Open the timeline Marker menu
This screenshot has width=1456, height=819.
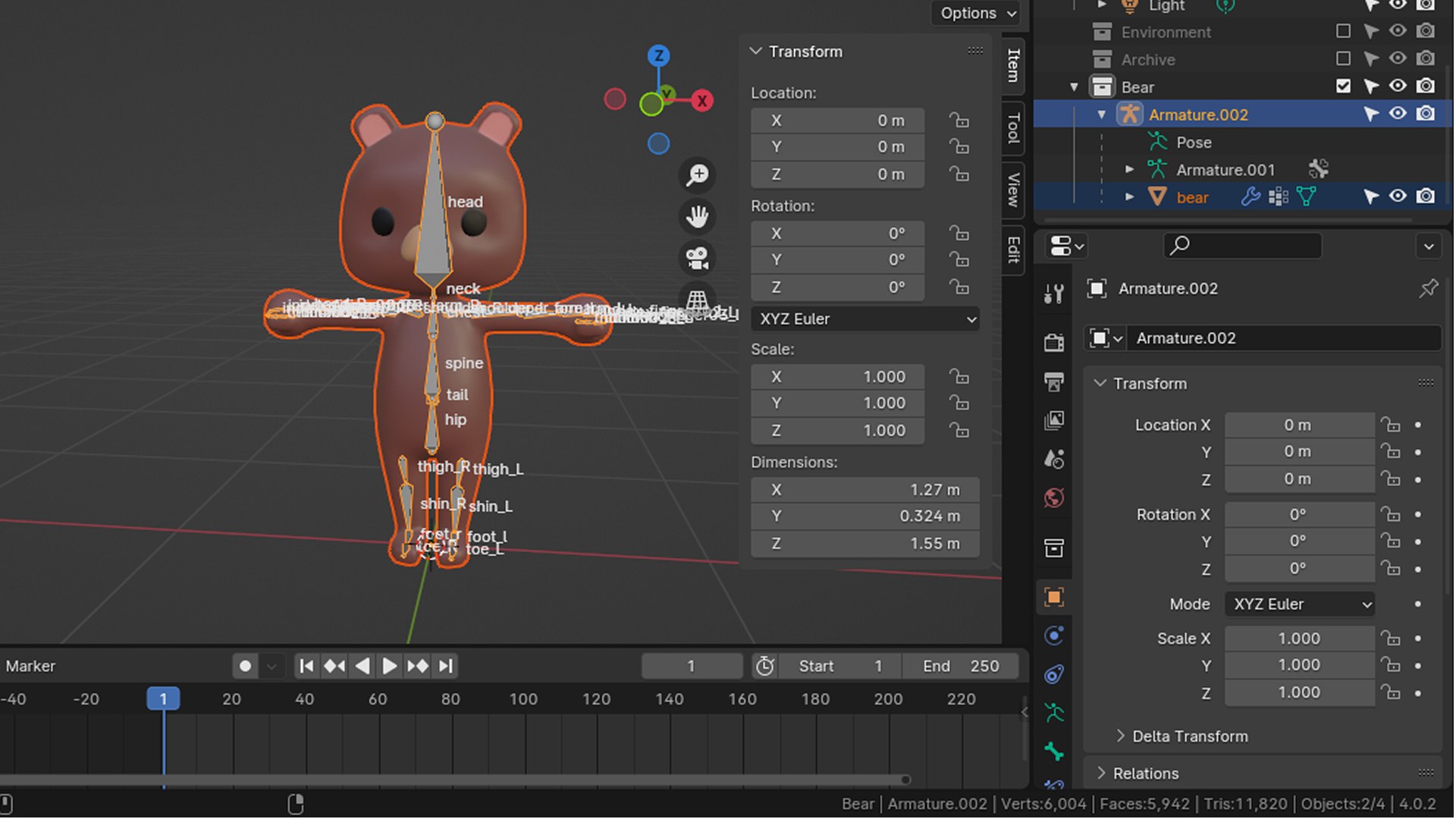30,666
